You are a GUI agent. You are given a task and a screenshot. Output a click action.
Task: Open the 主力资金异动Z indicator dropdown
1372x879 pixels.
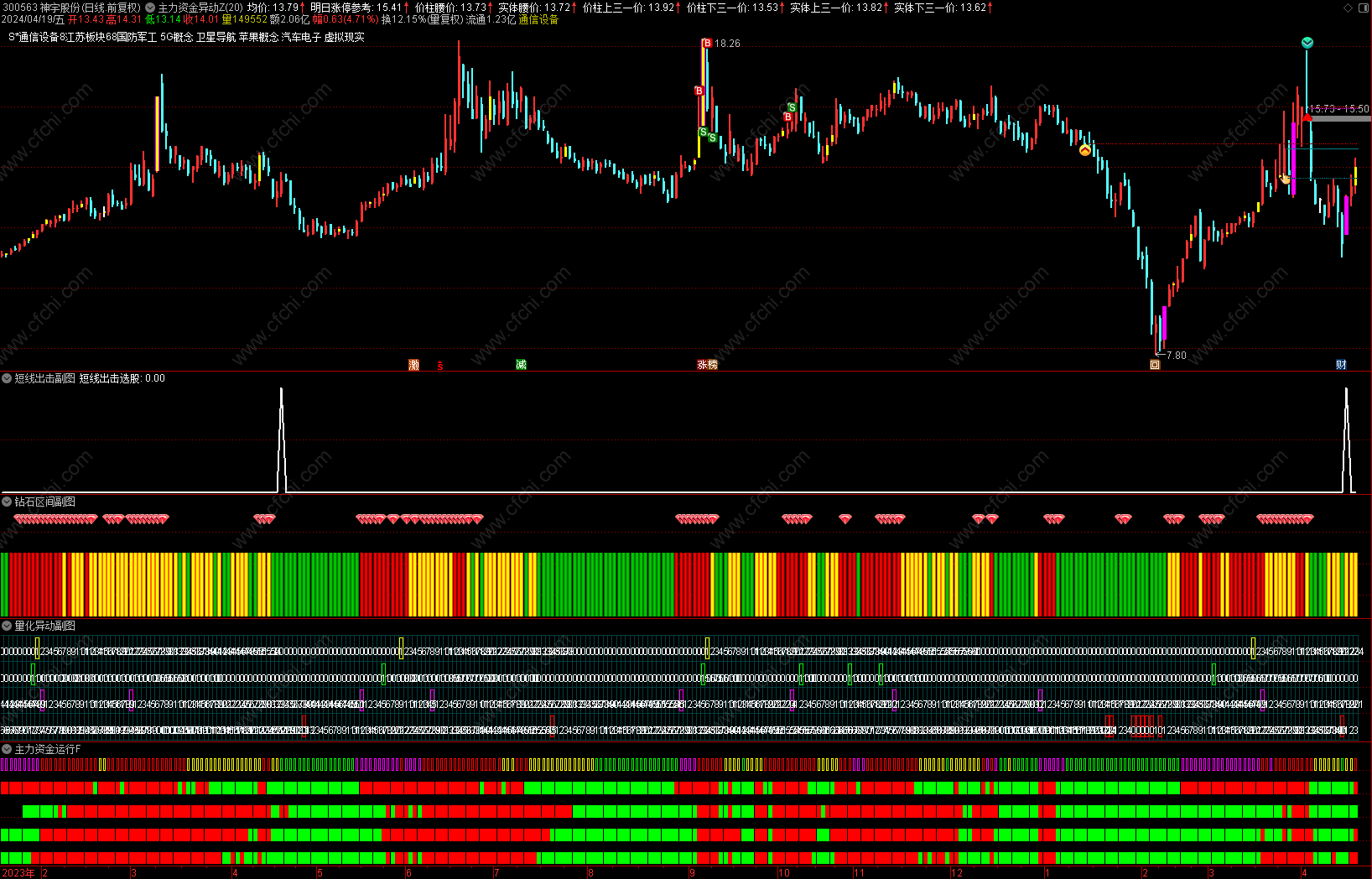[150, 8]
